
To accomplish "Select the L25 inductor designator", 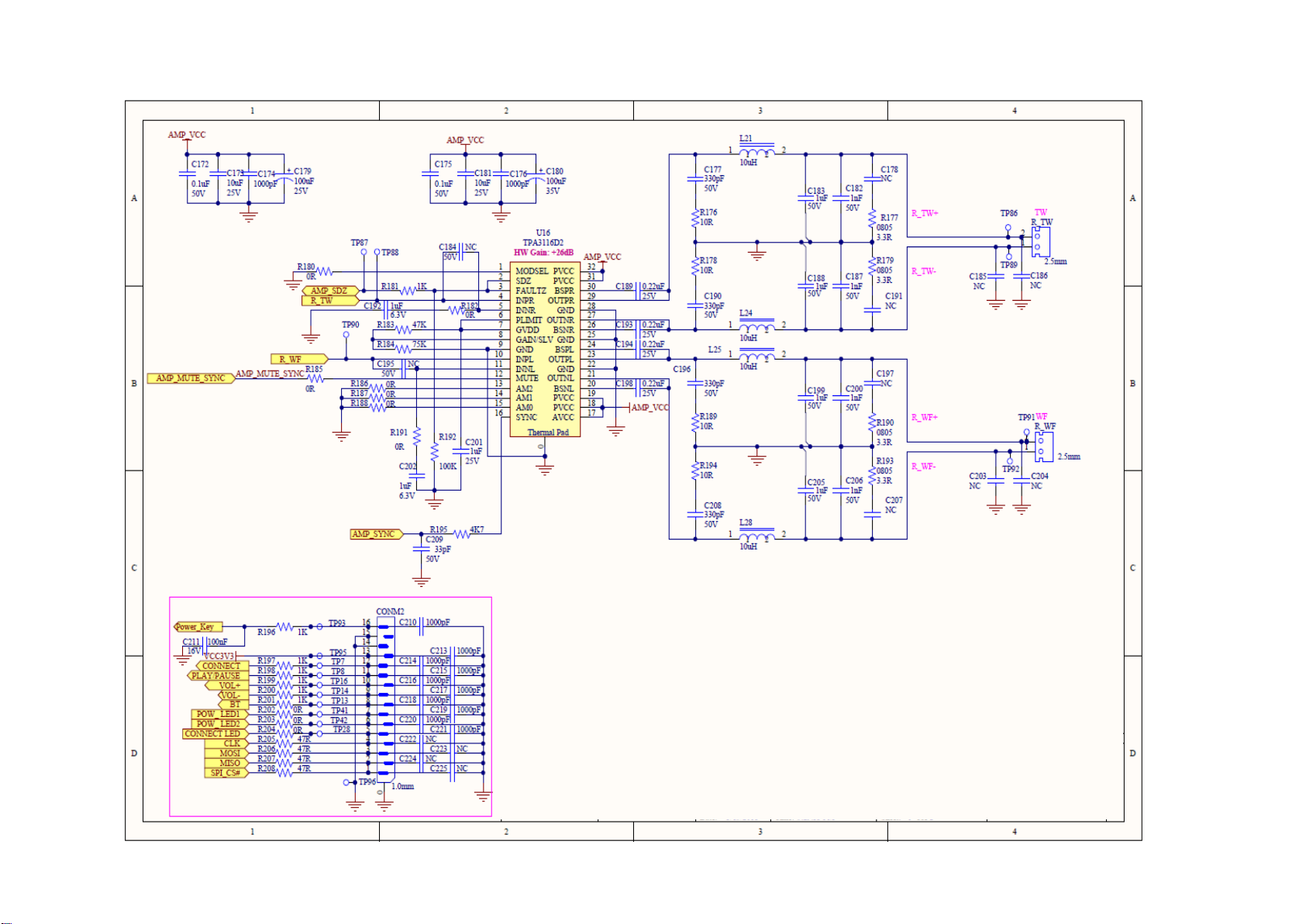I will point(715,350).
